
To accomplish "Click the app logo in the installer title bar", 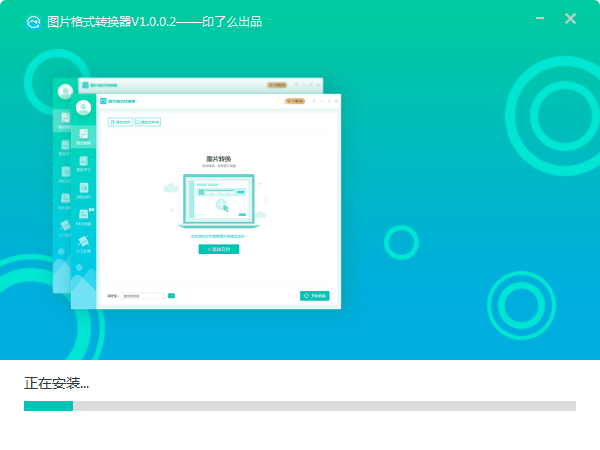I will point(33,20).
